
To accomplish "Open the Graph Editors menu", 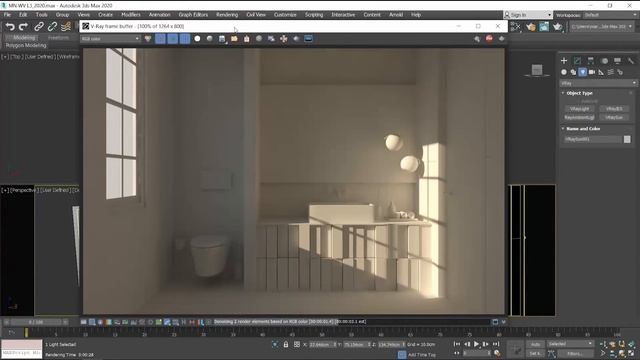I will [193, 15].
